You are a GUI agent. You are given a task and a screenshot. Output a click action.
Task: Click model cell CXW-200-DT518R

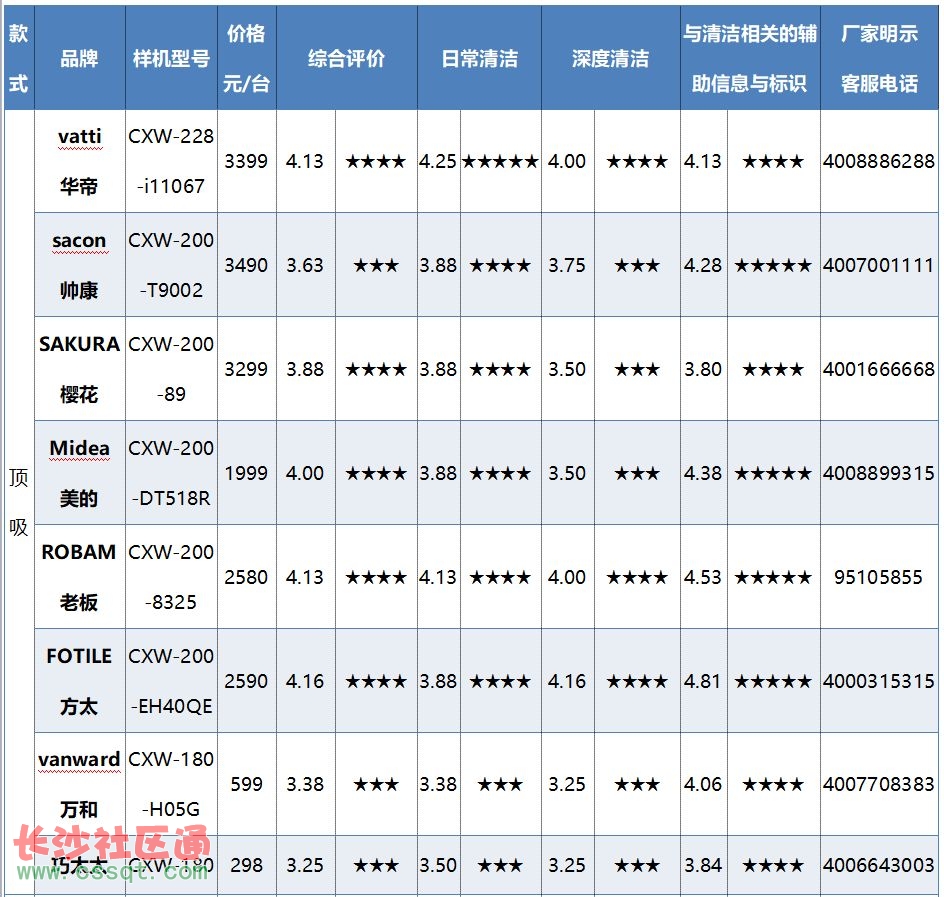171,473
